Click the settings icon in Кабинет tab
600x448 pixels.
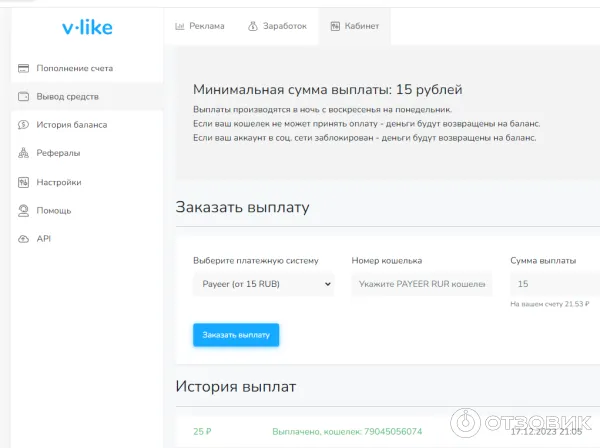click(335, 26)
